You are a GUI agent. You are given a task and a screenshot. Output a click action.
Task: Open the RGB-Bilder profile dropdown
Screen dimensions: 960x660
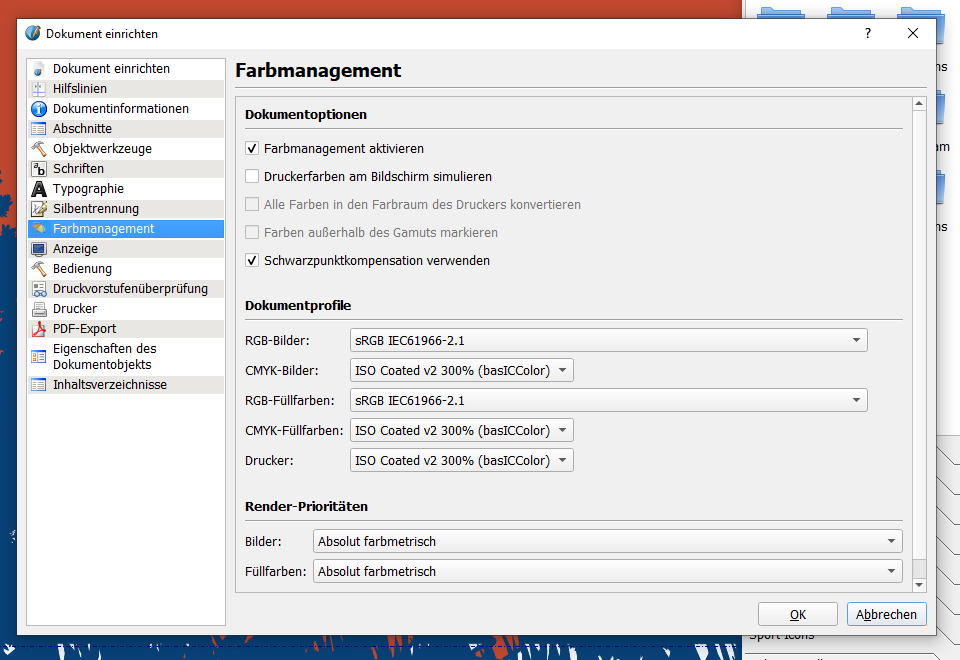tap(608, 340)
